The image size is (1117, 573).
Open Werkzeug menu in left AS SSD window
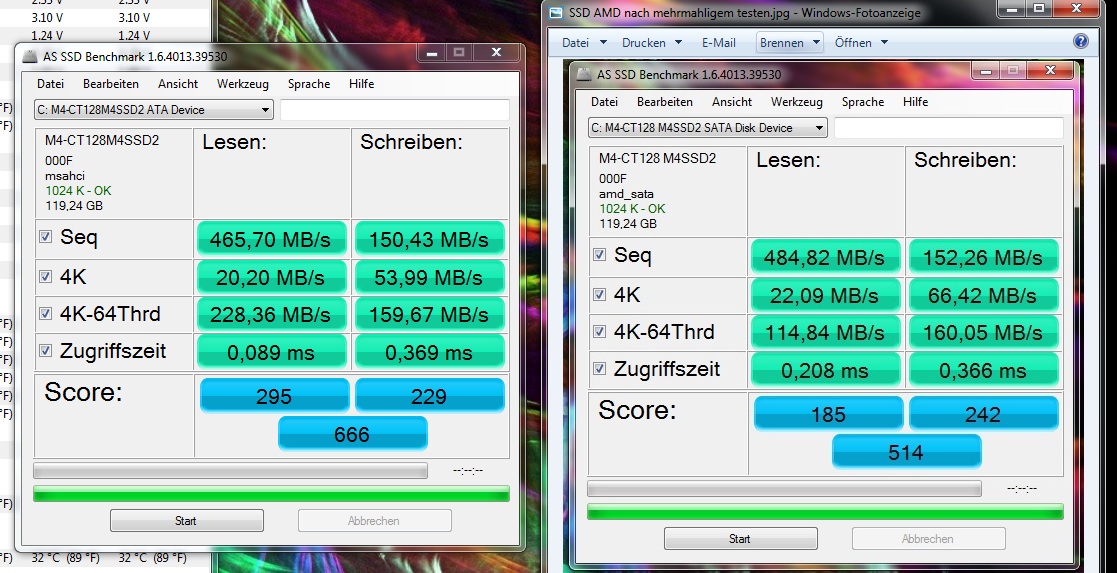[243, 83]
